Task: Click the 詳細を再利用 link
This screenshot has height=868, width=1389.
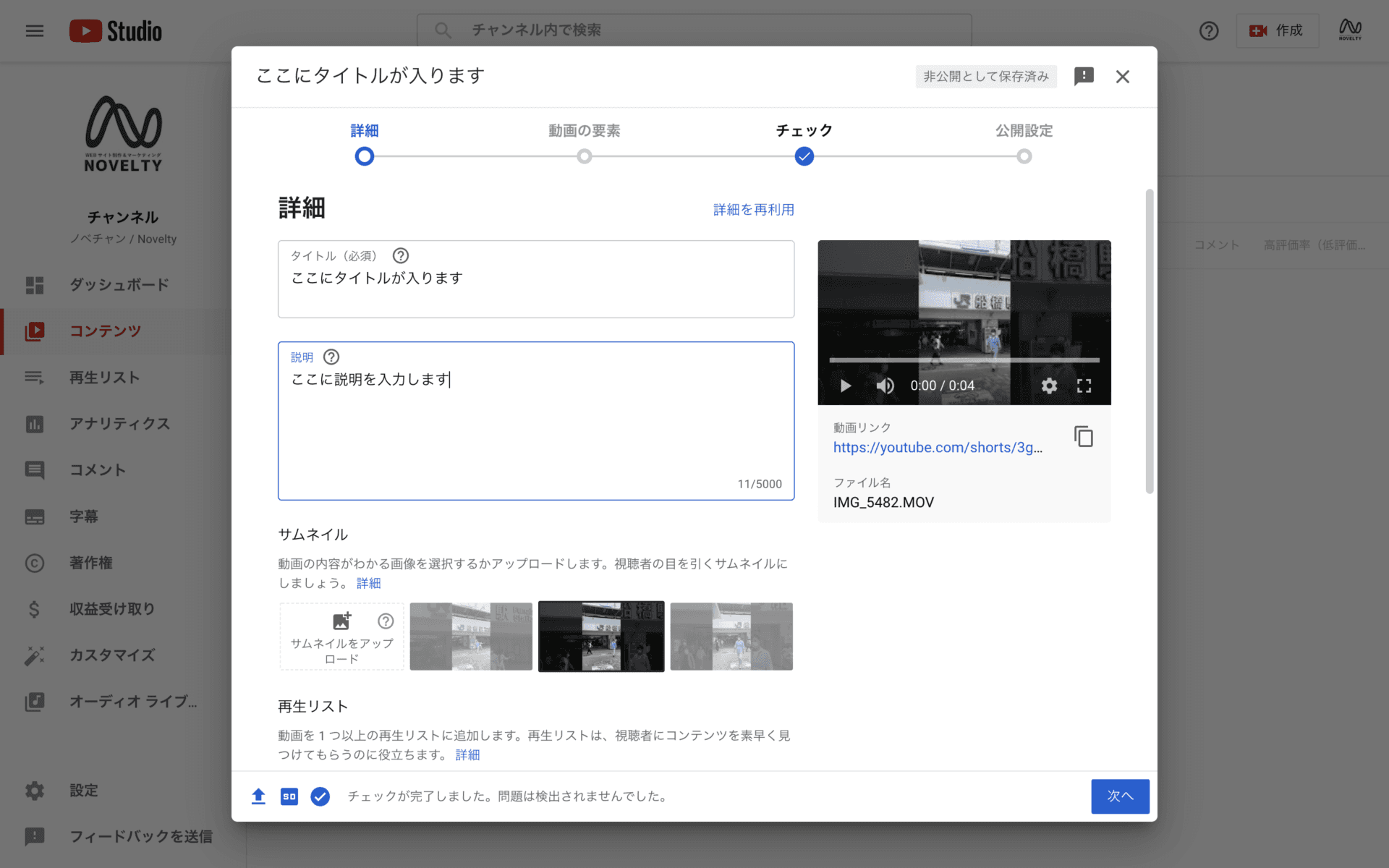Action: [753, 210]
